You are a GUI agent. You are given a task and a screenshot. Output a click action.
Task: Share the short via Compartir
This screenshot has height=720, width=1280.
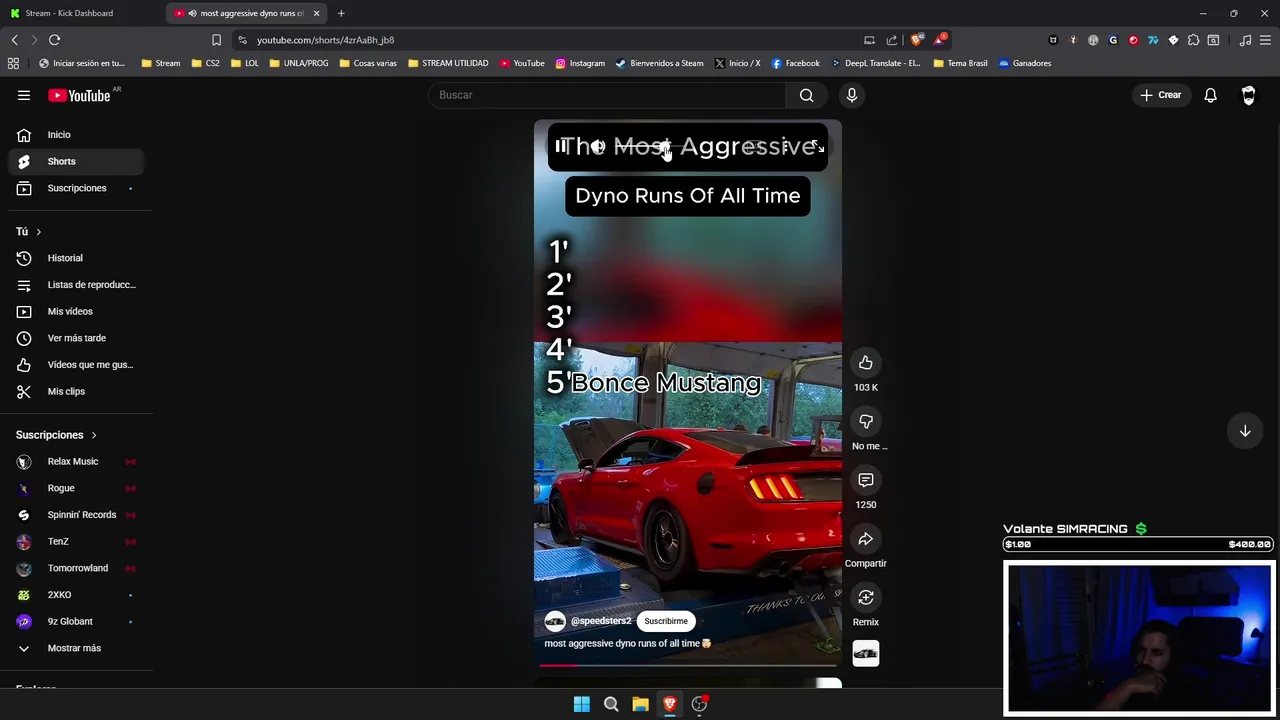pos(866,539)
